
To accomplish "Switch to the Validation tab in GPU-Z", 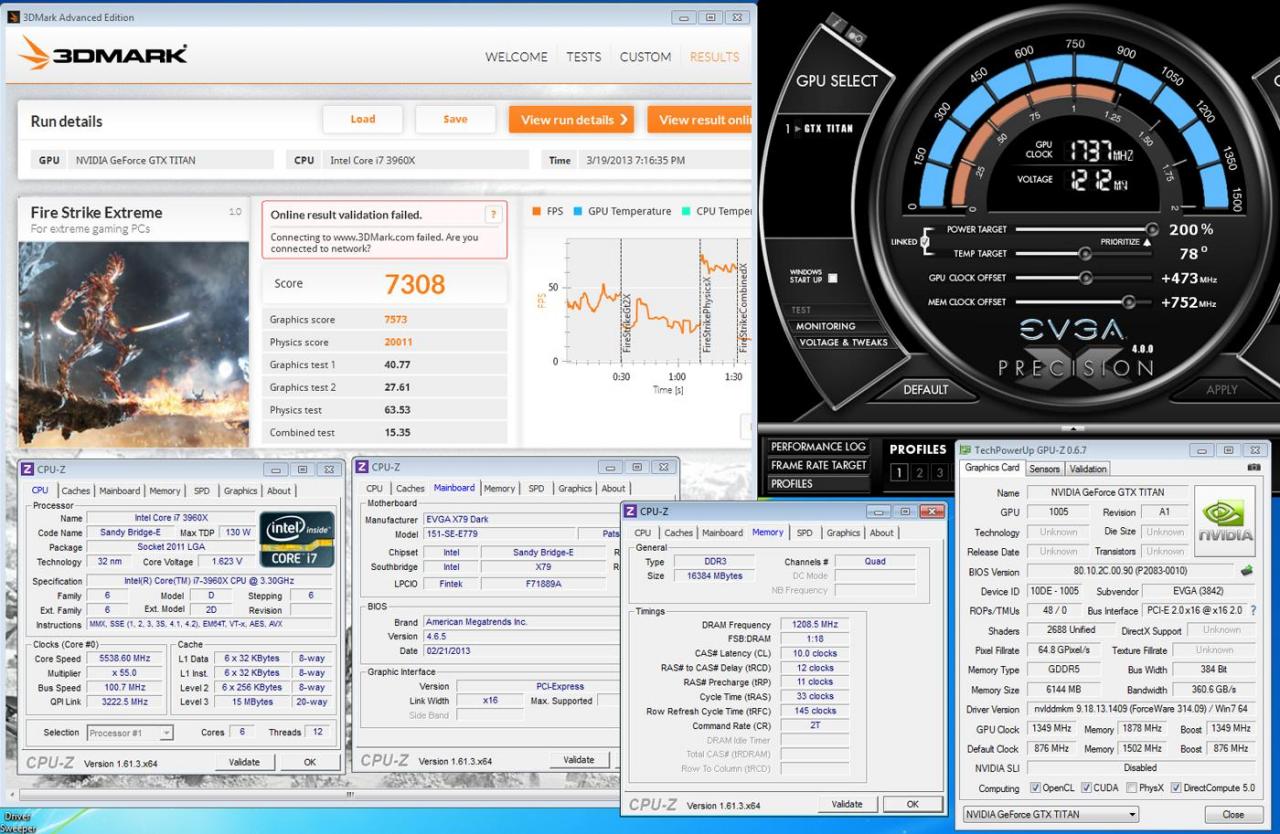I will (x=1087, y=468).
